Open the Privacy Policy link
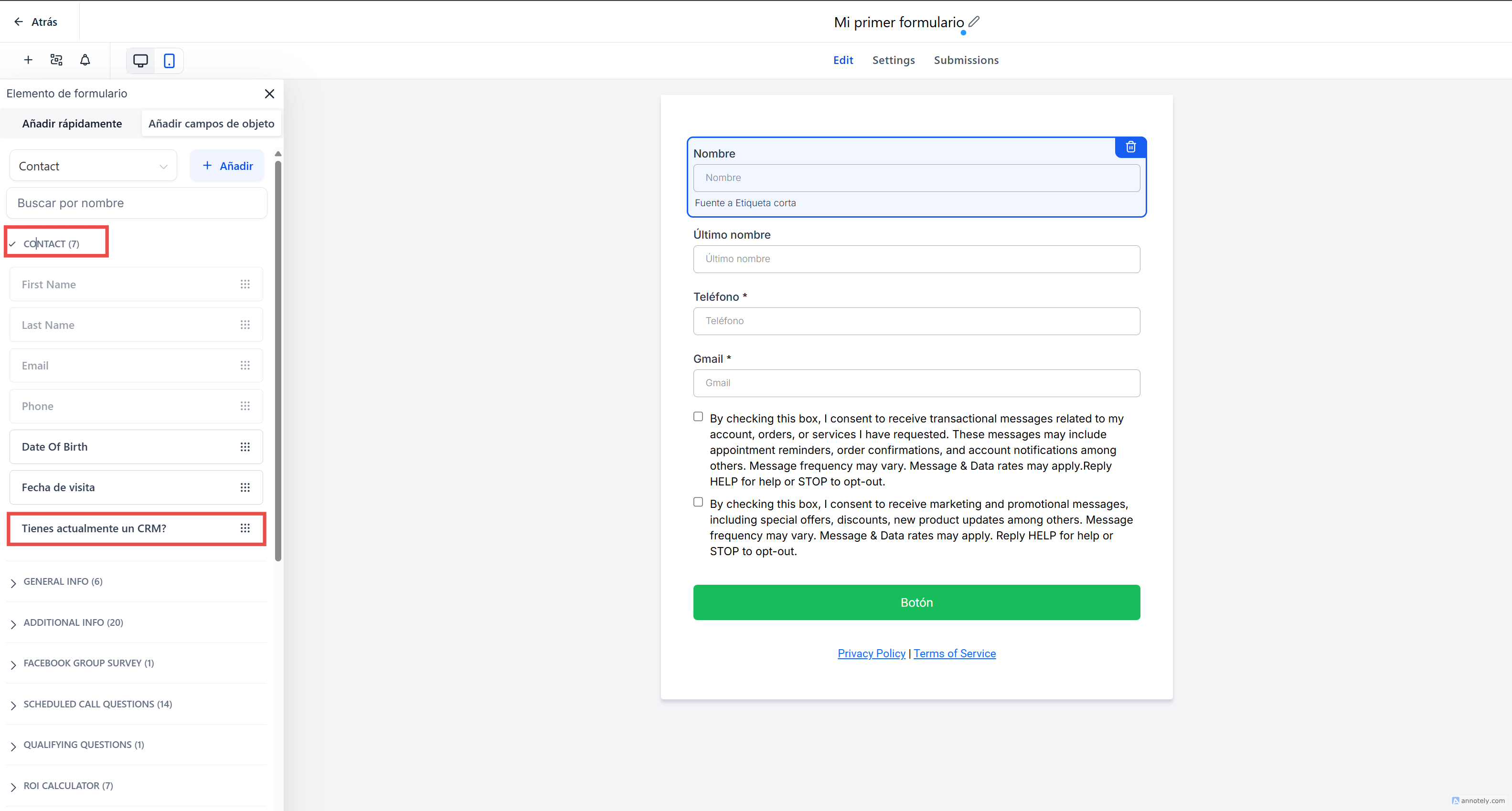Image resolution: width=1512 pixels, height=811 pixels. [x=871, y=653]
